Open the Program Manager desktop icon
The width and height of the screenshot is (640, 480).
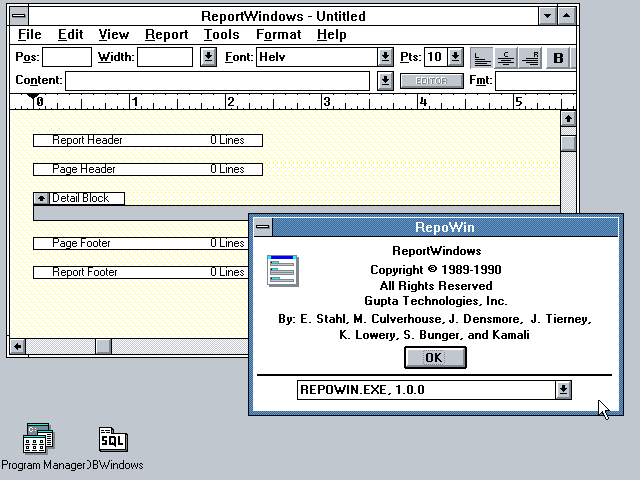coord(38,438)
